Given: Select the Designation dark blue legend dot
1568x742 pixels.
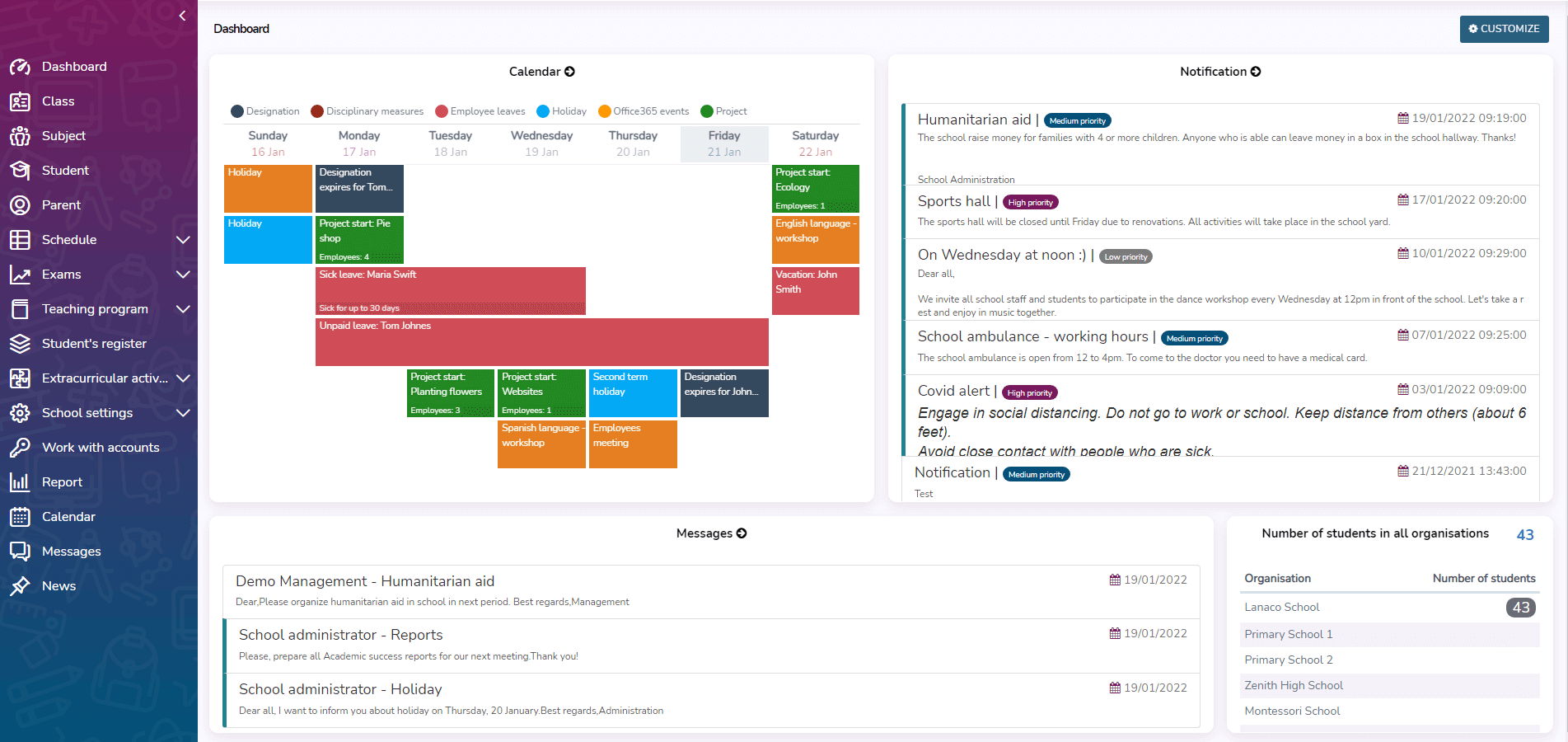Looking at the screenshot, I should coord(237,111).
